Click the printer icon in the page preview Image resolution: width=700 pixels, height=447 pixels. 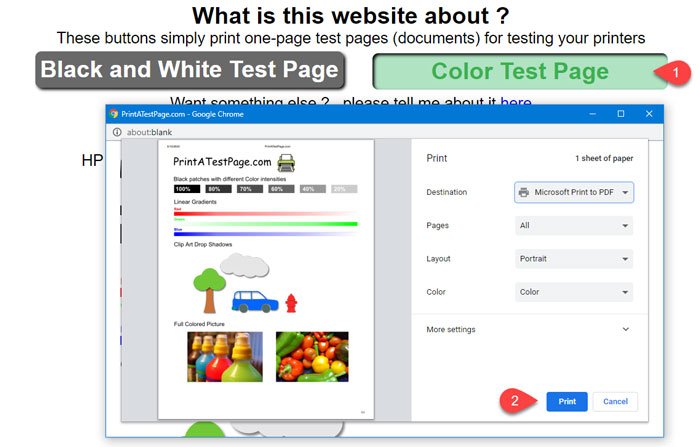[x=286, y=162]
